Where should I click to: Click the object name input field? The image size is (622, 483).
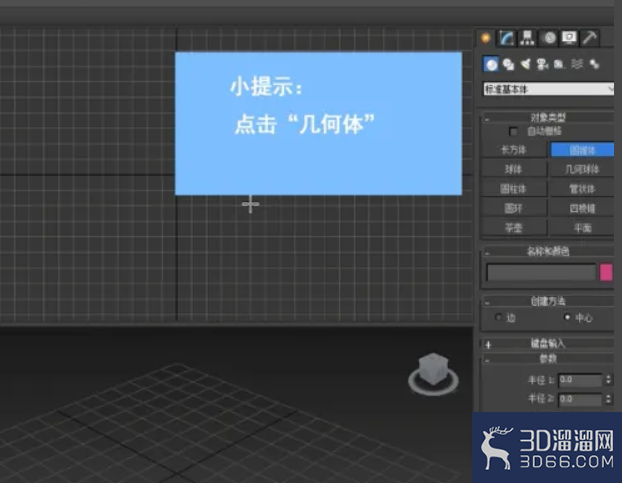[541, 273]
